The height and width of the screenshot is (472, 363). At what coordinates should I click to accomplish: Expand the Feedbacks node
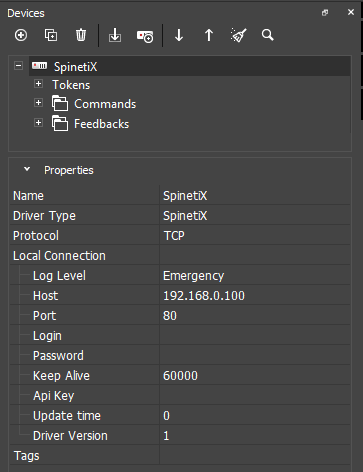coord(39,123)
